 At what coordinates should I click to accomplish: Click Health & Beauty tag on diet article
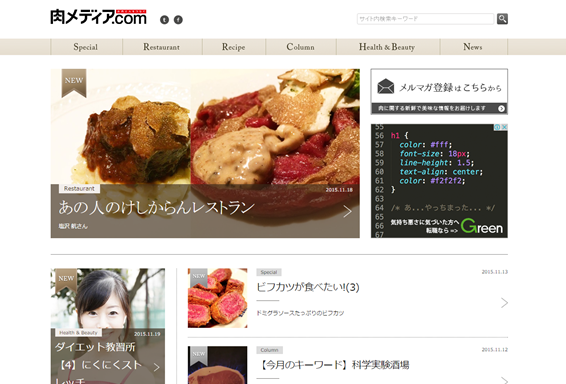(79, 333)
